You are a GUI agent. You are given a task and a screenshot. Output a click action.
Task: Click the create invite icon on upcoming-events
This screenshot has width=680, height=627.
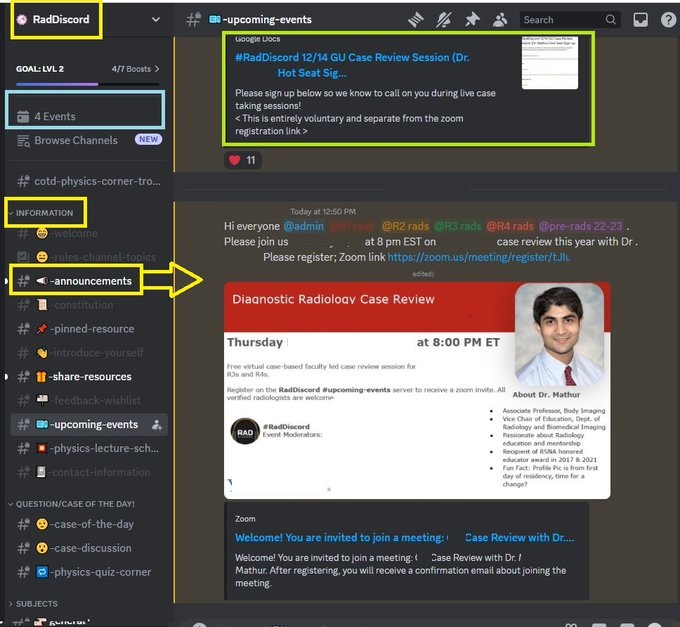tap(157, 425)
